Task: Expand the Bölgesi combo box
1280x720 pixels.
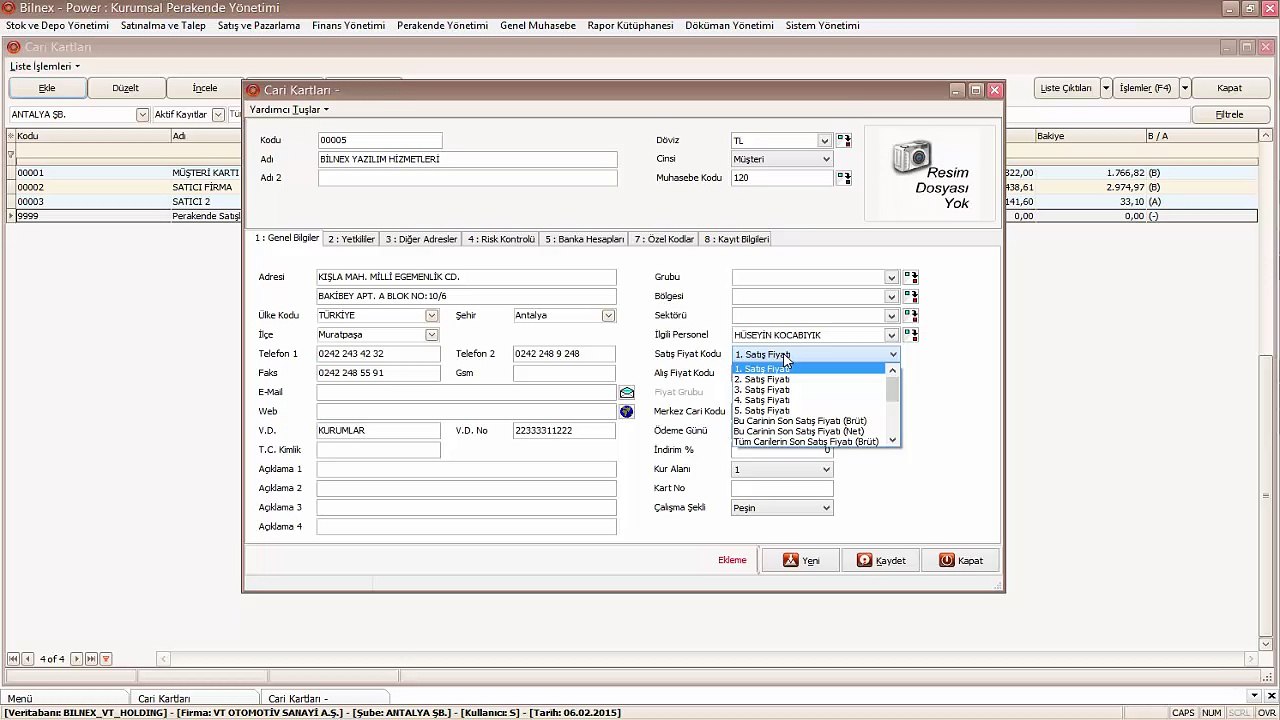Action: 891,296
